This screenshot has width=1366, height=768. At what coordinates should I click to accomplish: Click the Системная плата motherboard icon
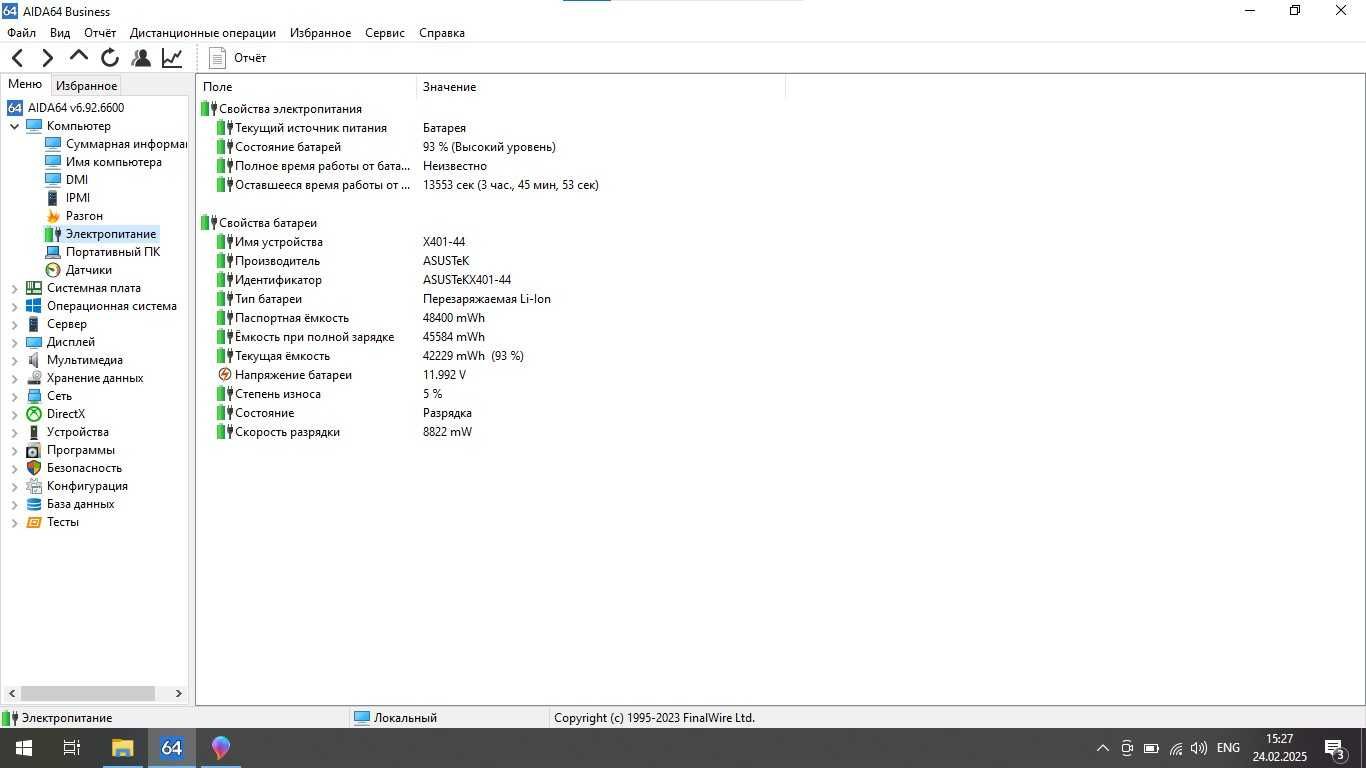click(34, 288)
